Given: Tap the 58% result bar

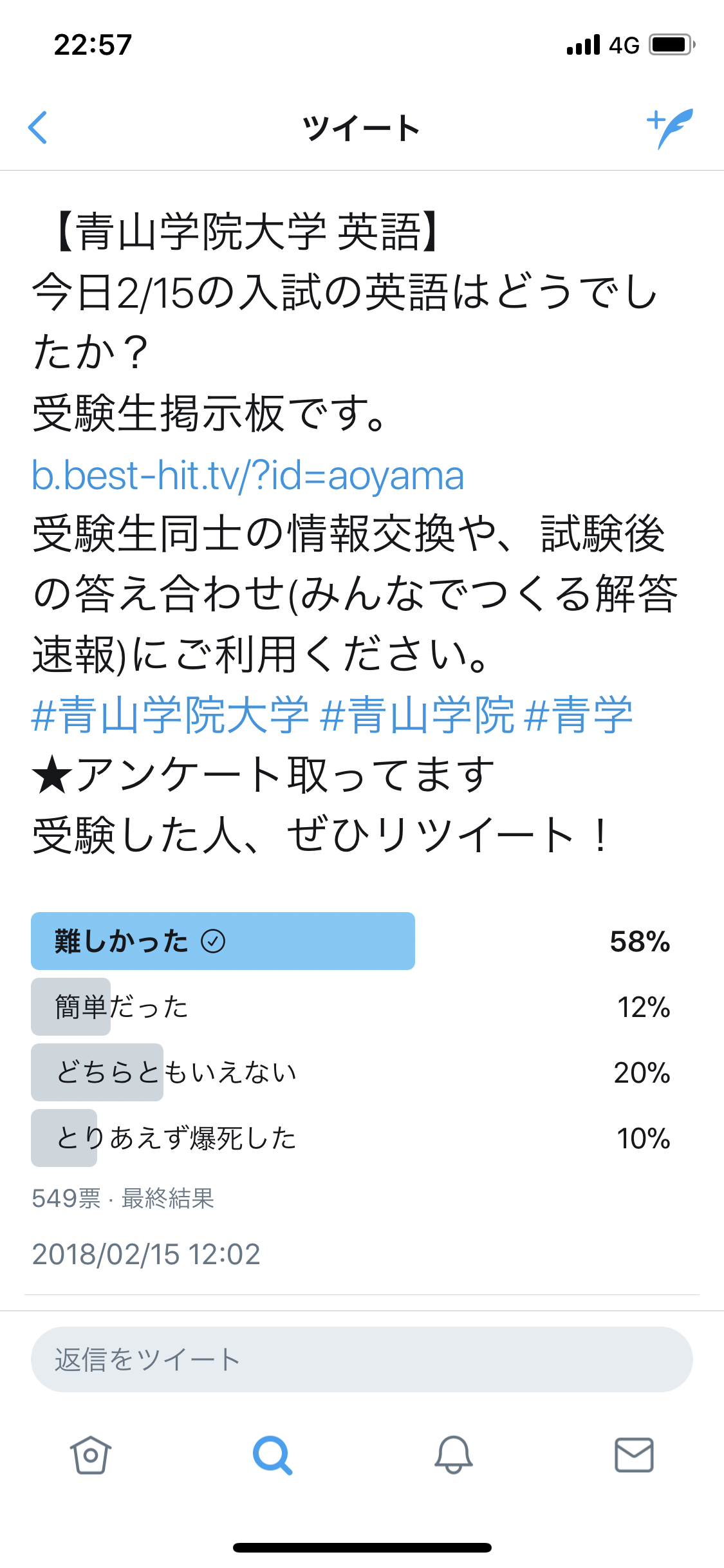Looking at the screenshot, I should (x=223, y=941).
